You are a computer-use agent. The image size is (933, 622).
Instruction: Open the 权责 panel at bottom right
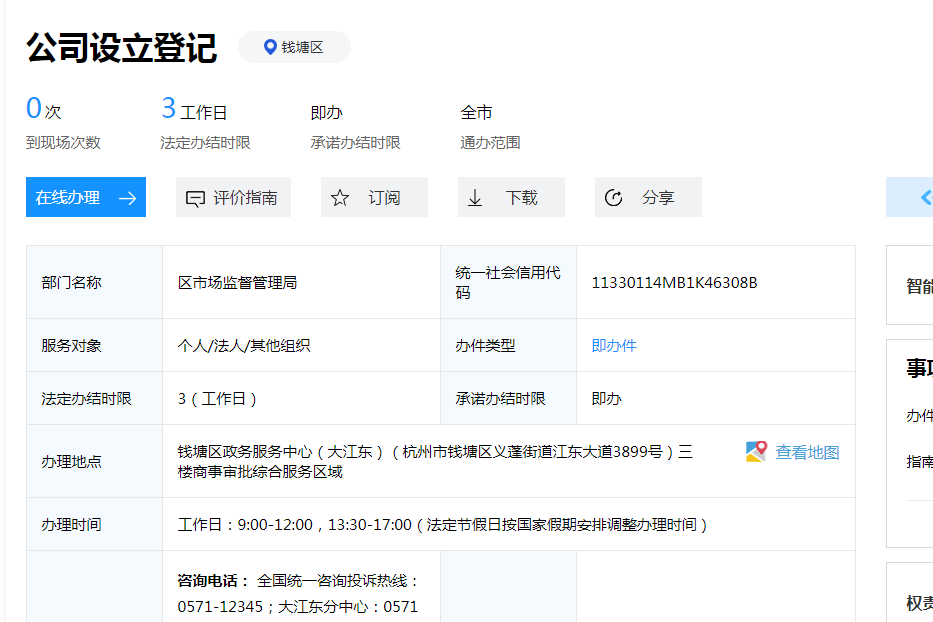coord(919,603)
